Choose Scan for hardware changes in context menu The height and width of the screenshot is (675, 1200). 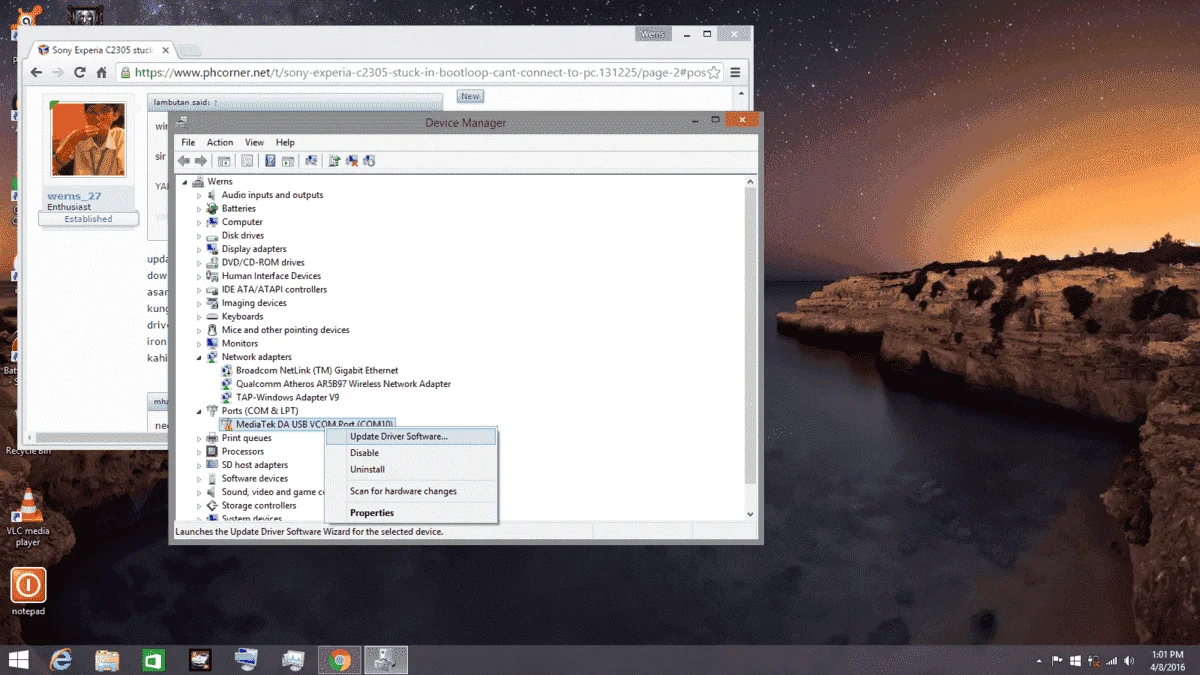click(411, 491)
